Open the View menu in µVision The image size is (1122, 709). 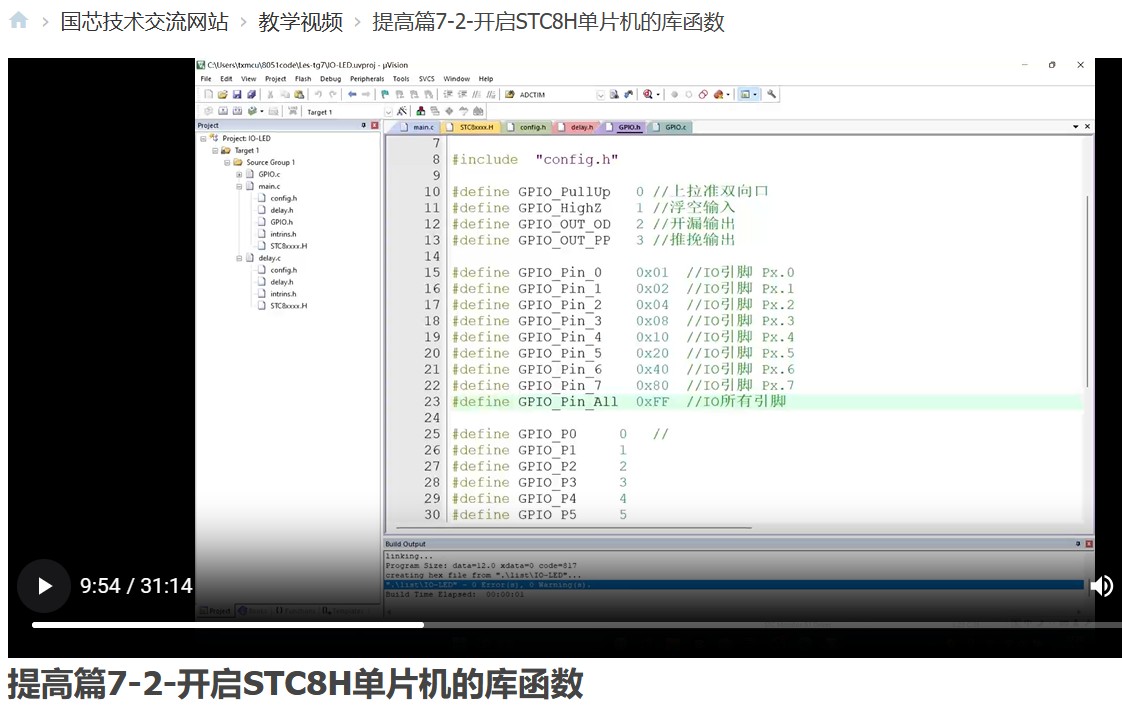[248, 79]
